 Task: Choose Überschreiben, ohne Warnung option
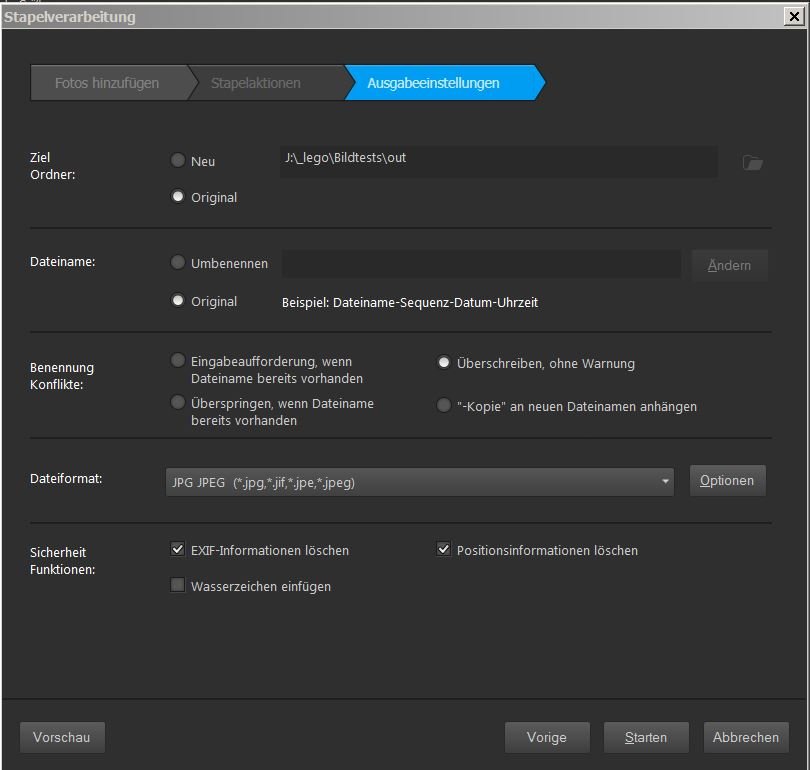tap(444, 363)
